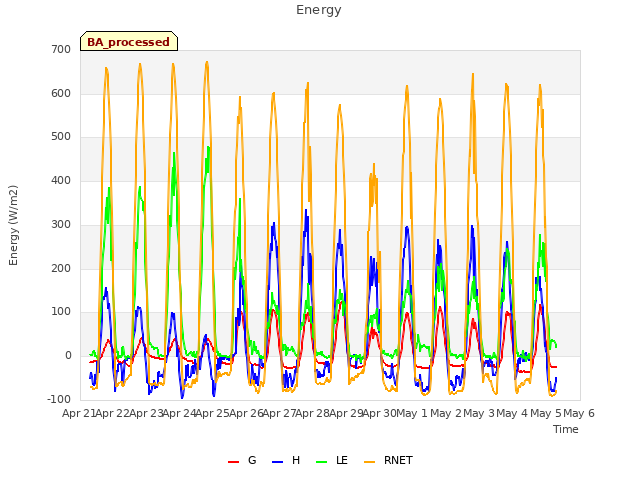Click the Apr 28 x-axis tick label
Screen dimensions: 640x480
(x=313, y=413)
